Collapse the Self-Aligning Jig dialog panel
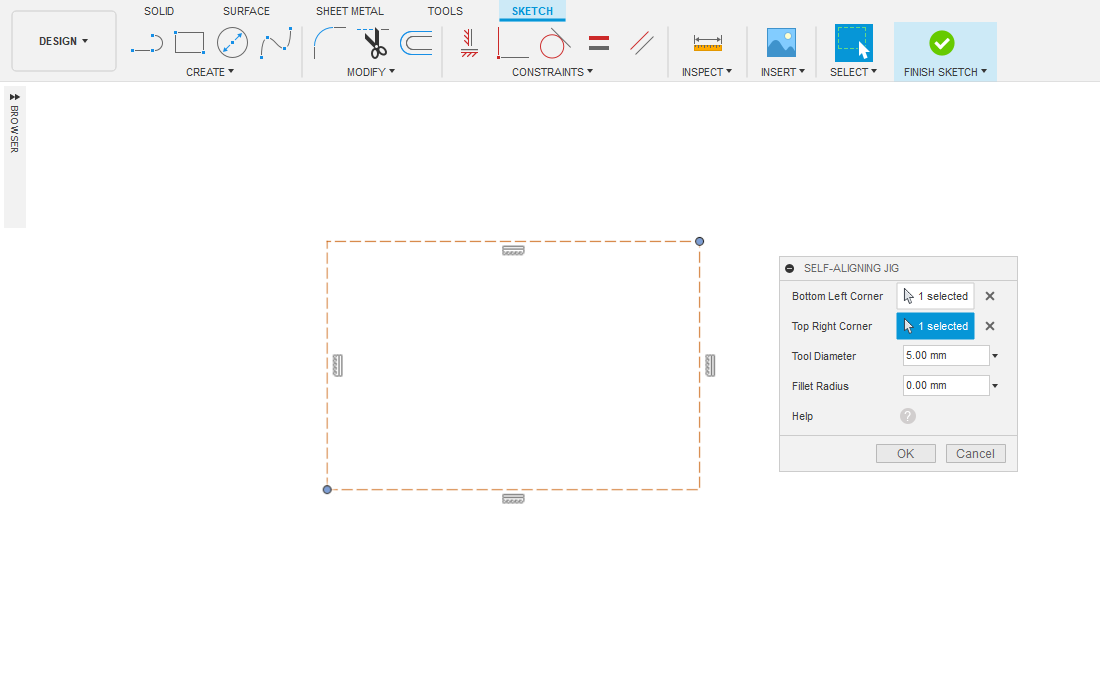The image size is (1100, 700). 790,268
